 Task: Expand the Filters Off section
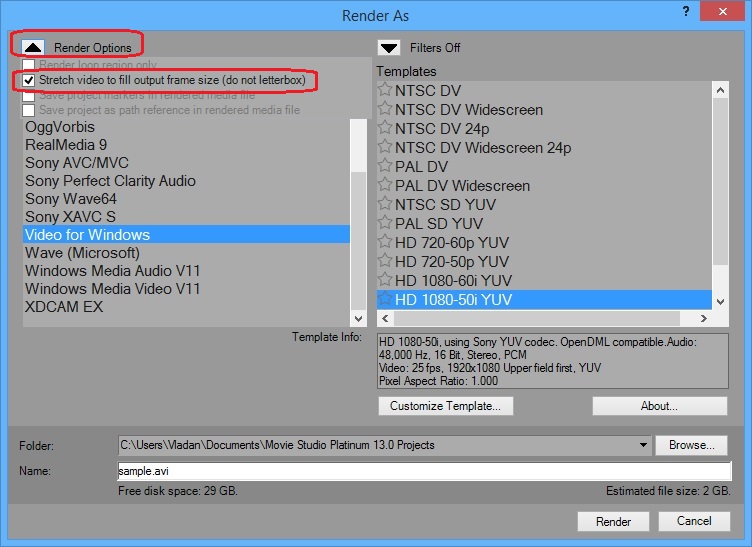(x=389, y=47)
